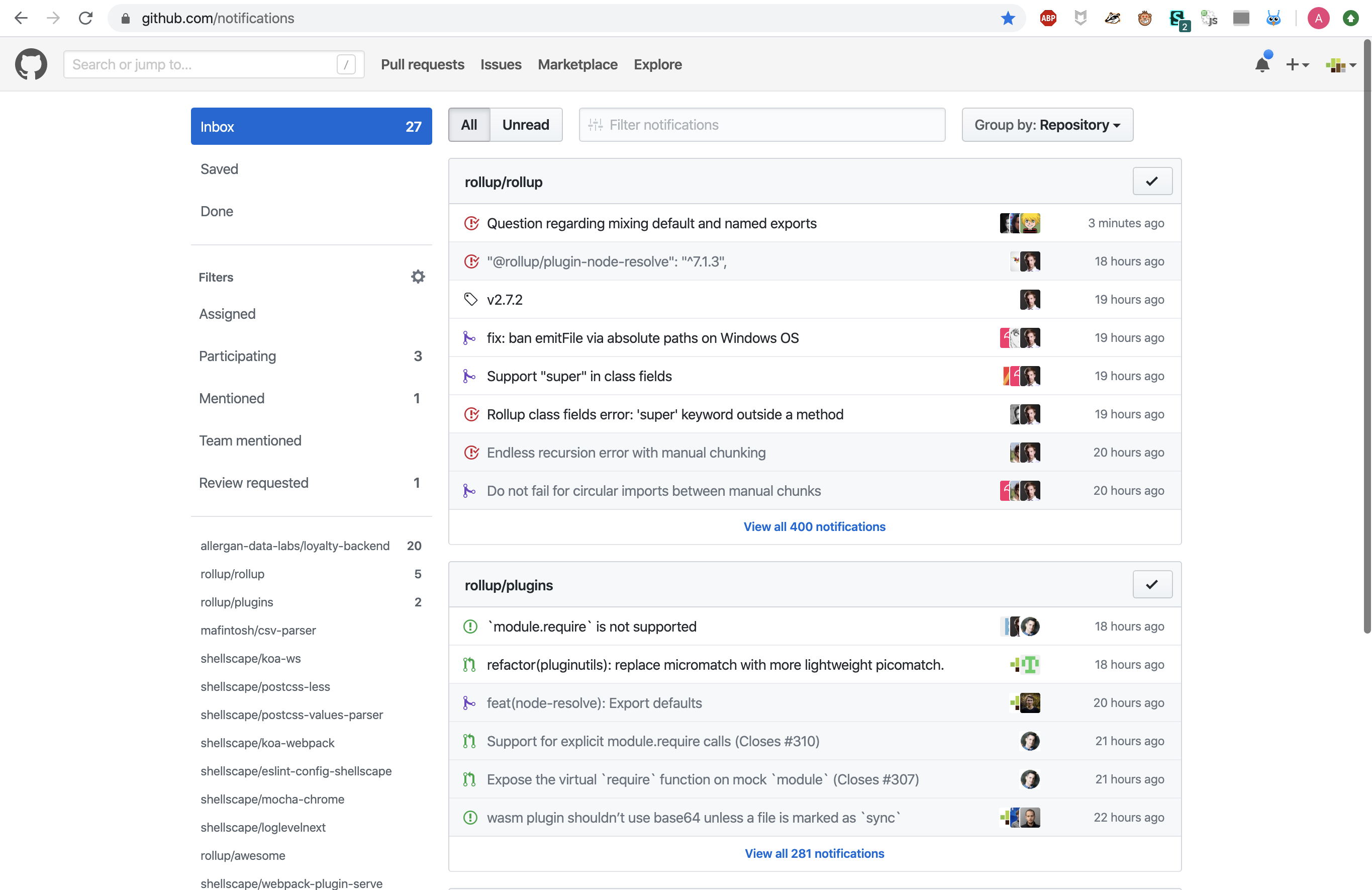The image size is (1372, 890).
Task: Click browser reload page icon
Action: [86, 19]
